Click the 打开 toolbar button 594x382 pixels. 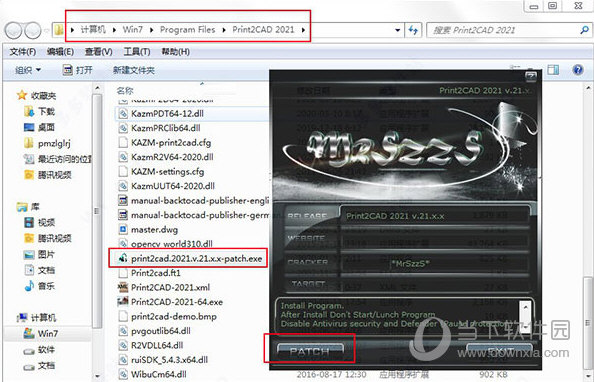(x=78, y=70)
